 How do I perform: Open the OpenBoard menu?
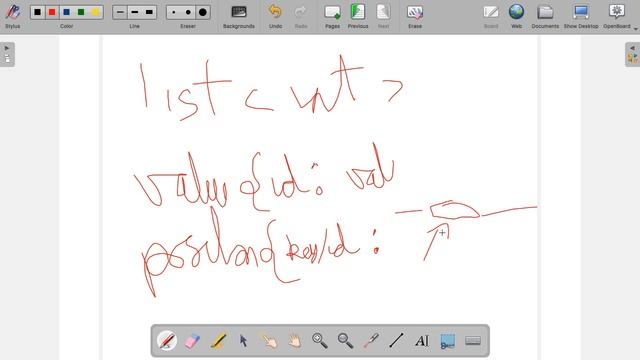[617, 16]
